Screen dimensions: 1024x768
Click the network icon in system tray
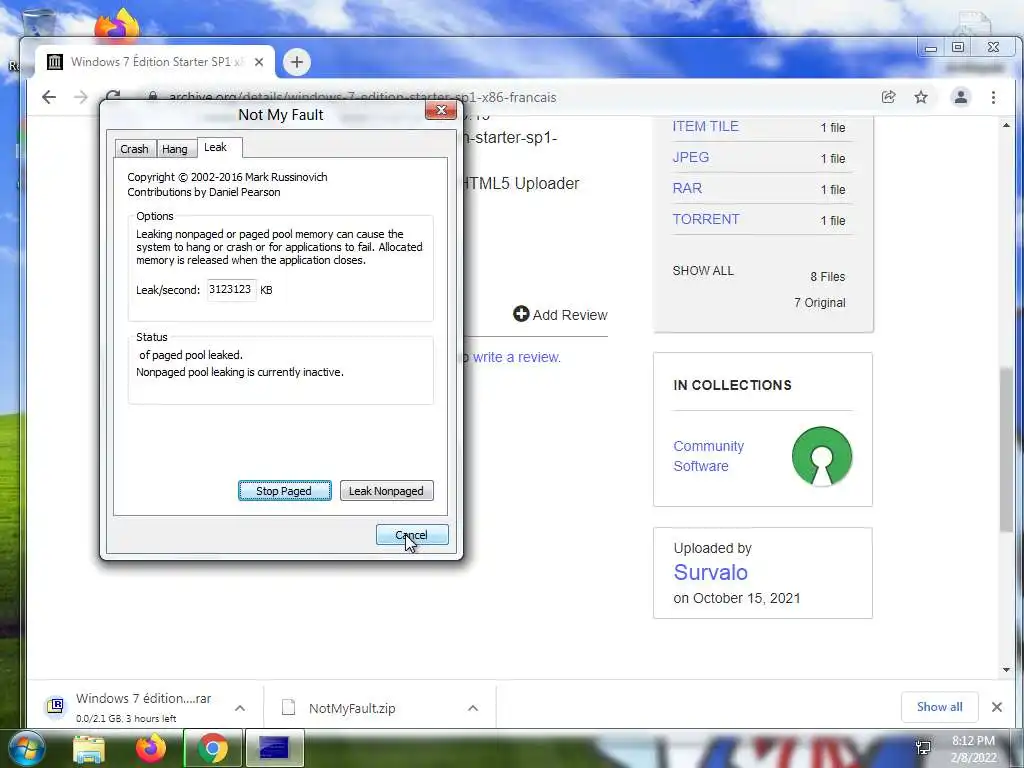point(923,748)
